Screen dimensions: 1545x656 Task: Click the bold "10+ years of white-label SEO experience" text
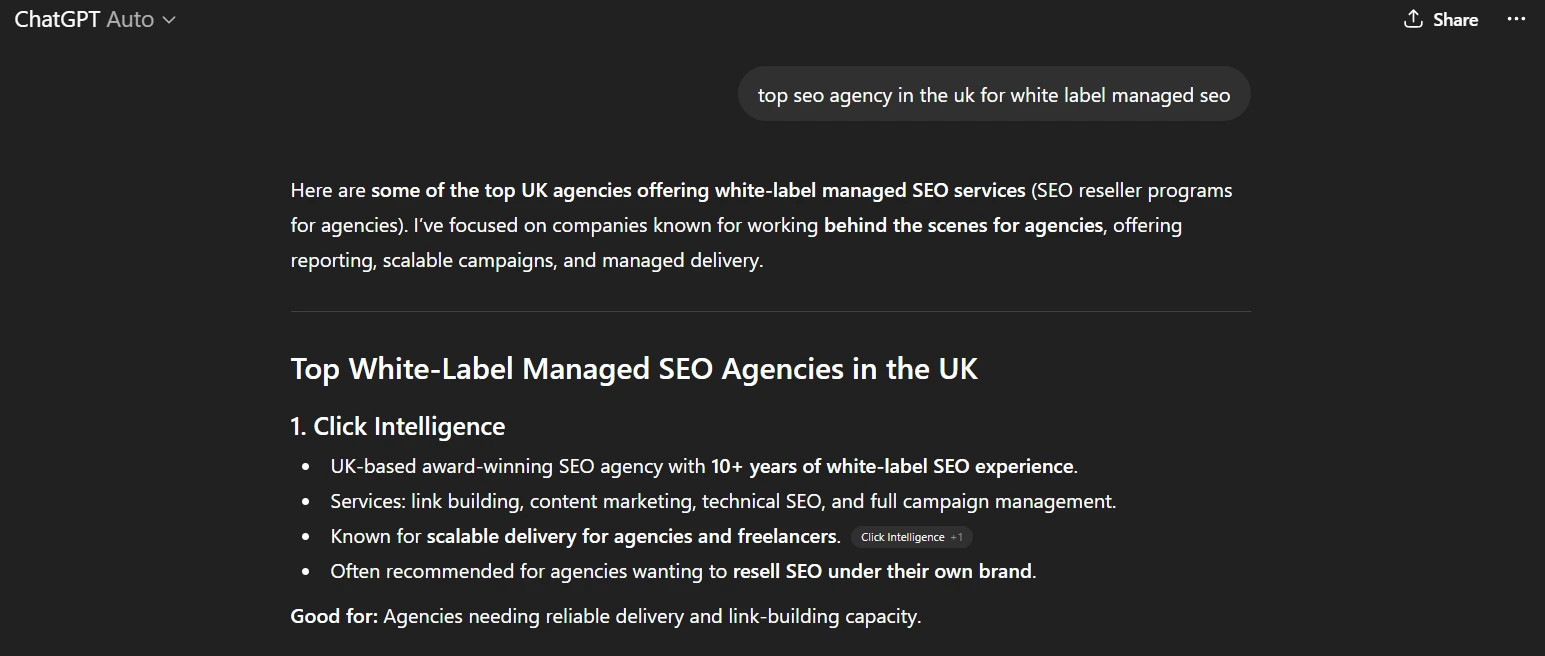click(x=892, y=466)
